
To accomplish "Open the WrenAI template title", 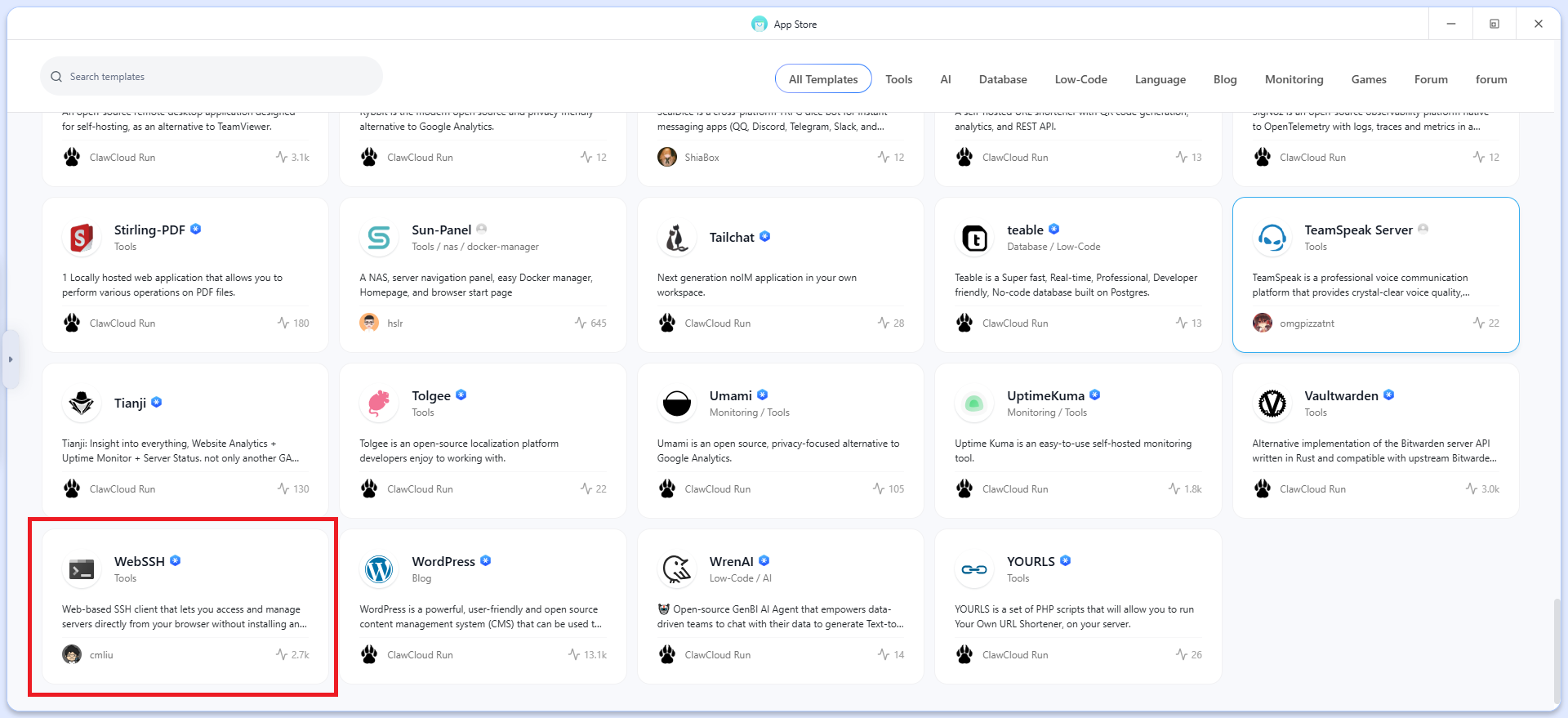I will click(x=731, y=561).
